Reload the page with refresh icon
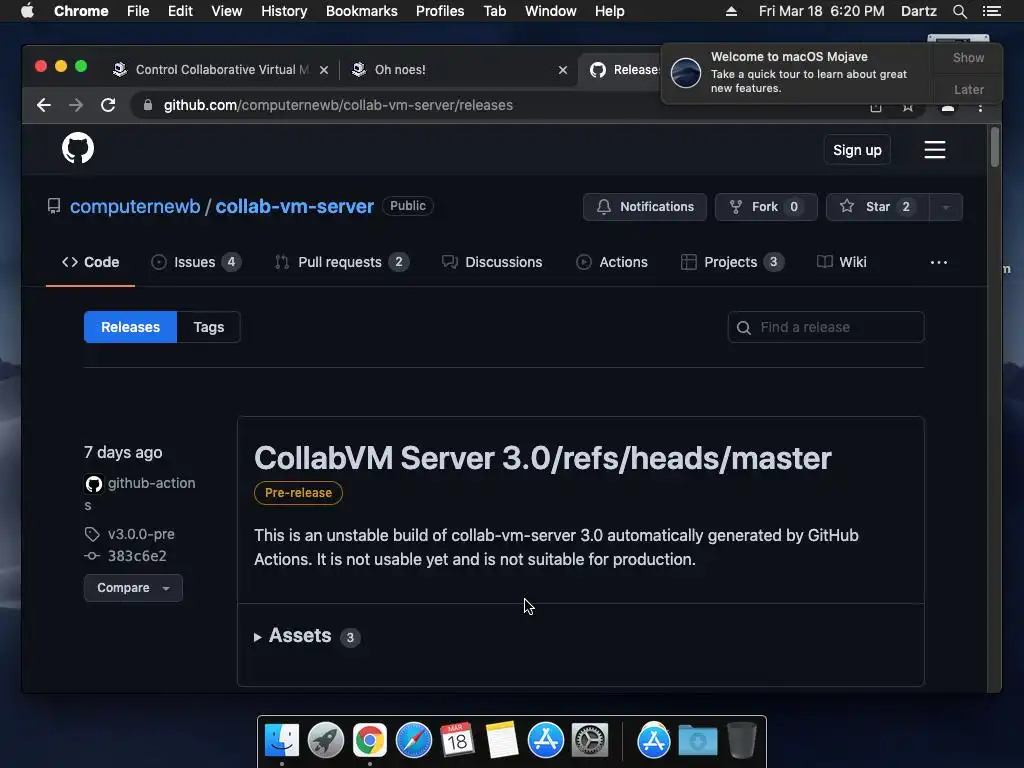Image resolution: width=1024 pixels, height=768 pixels. click(108, 105)
